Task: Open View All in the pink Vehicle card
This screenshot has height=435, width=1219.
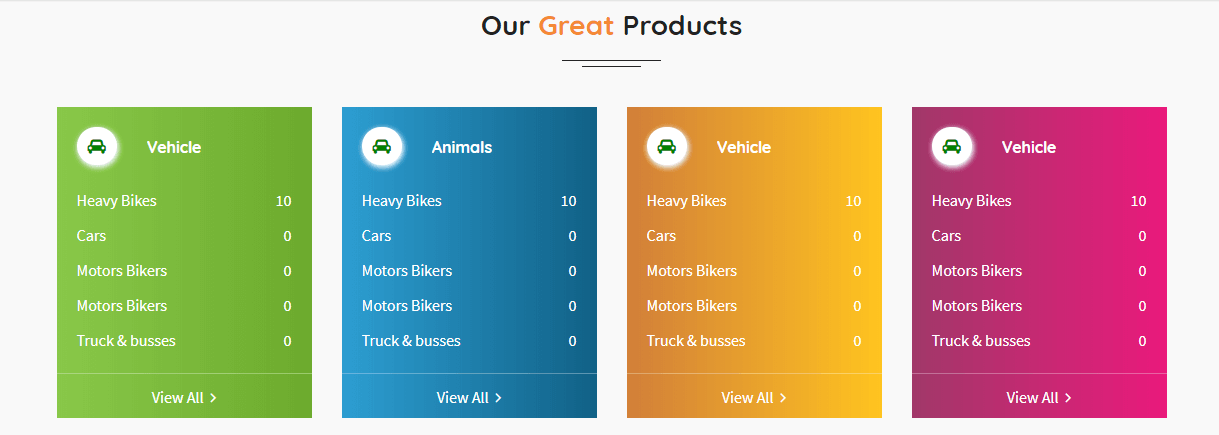Action: pyautogui.click(x=1032, y=398)
